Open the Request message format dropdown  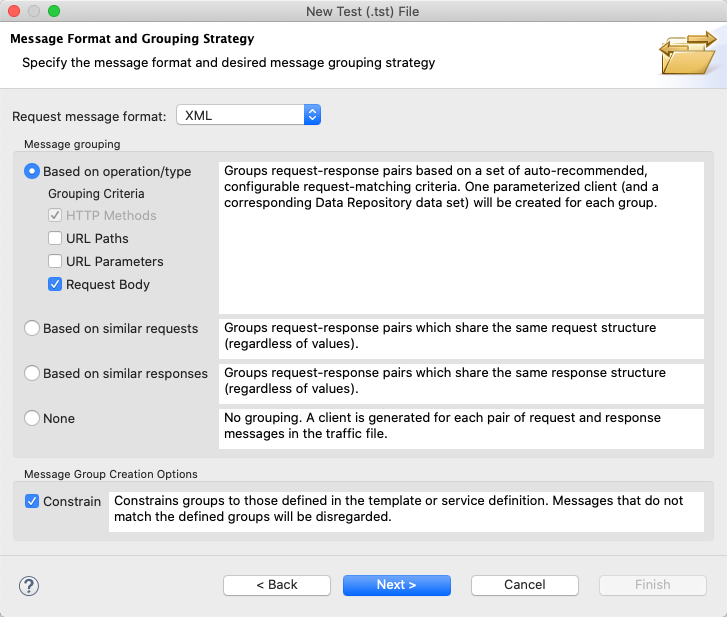click(249, 115)
